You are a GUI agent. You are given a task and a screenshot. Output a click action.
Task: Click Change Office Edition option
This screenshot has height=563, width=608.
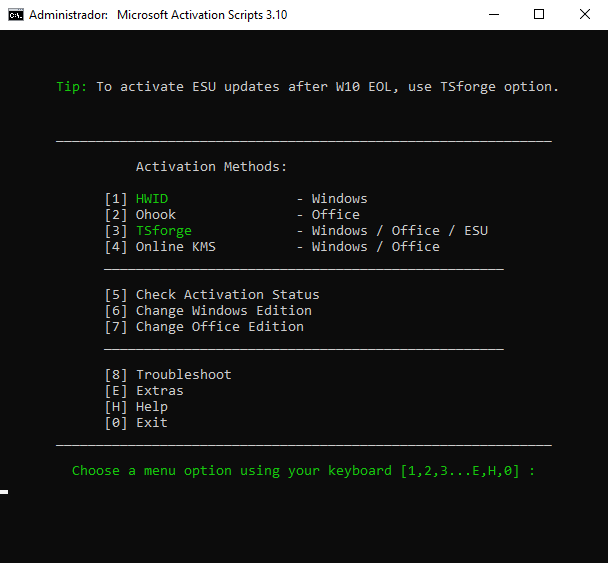click(204, 326)
